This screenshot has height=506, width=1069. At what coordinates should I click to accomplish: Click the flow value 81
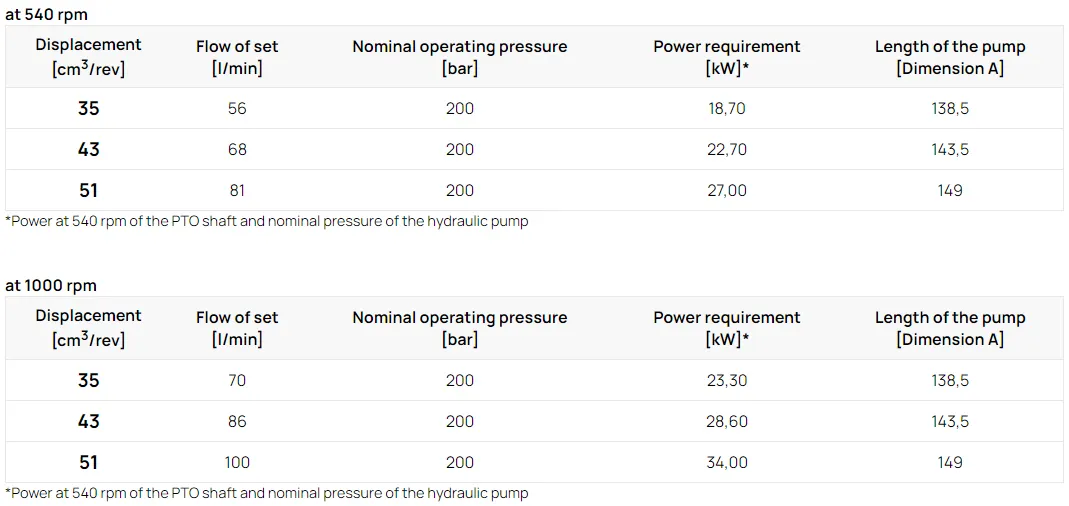click(237, 190)
